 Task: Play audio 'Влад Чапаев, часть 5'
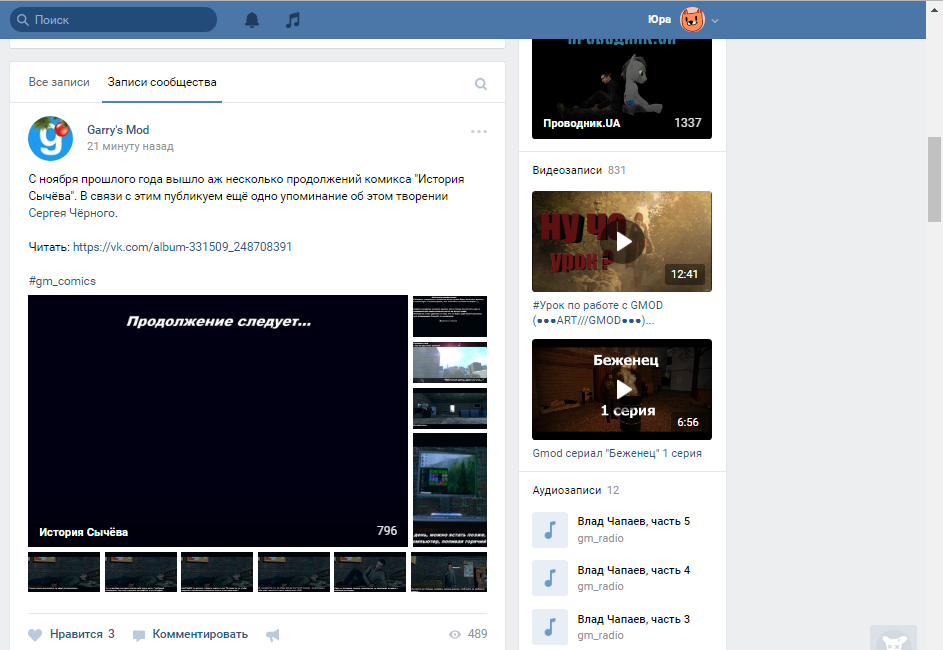click(x=550, y=530)
